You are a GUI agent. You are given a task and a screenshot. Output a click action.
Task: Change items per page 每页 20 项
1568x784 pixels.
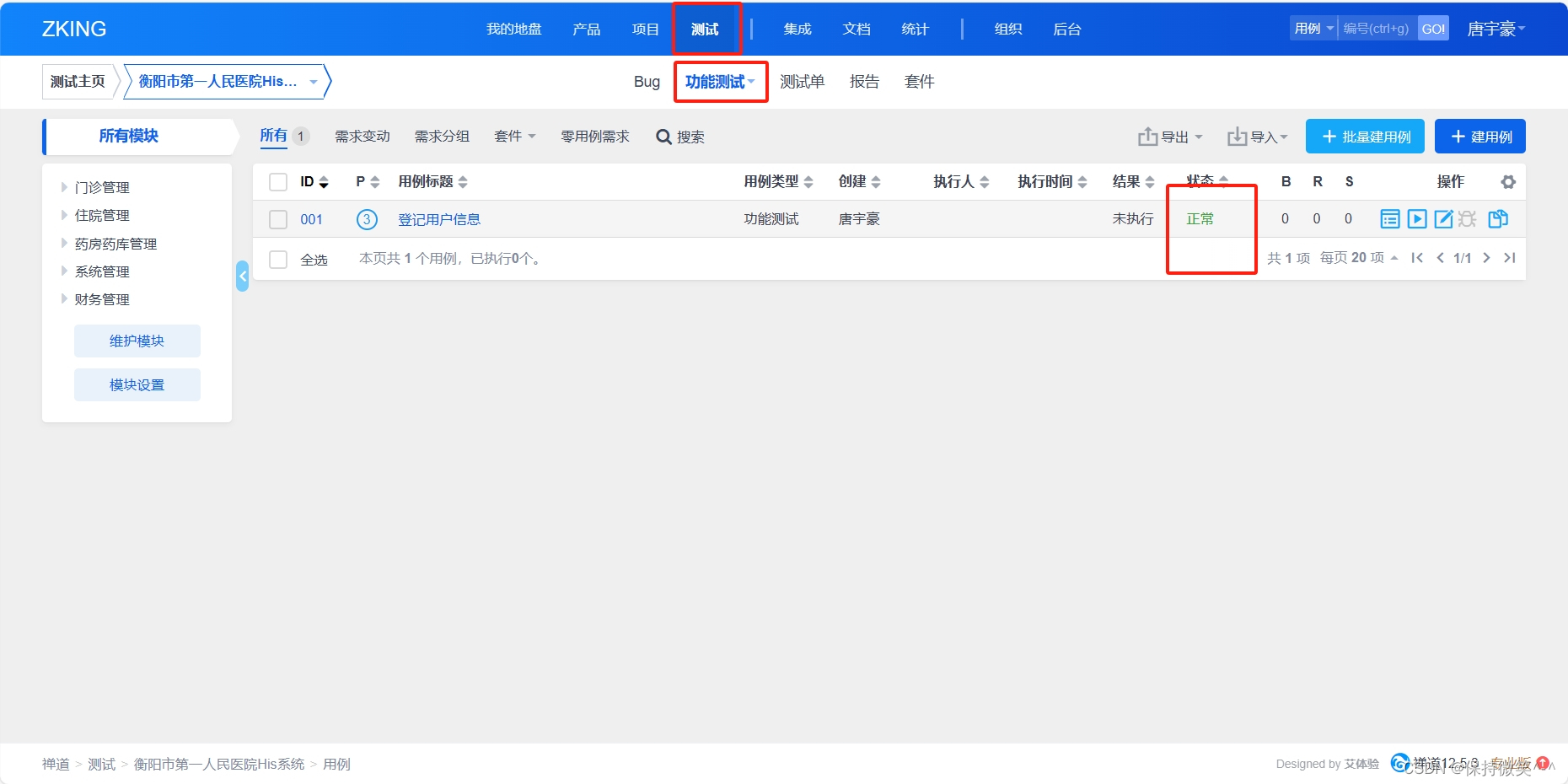tap(1359, 258)
